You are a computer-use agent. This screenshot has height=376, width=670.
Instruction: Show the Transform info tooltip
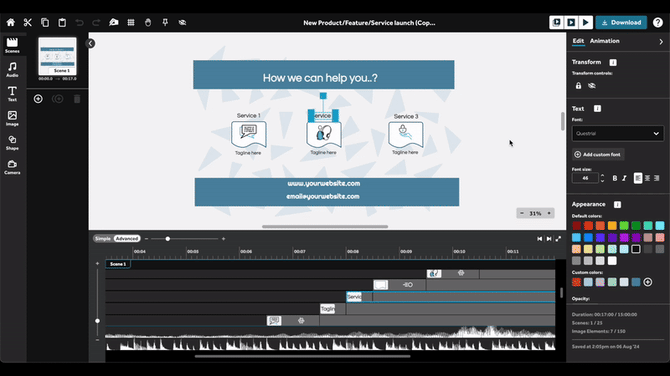pyautogui.click(x=613, y=62)
